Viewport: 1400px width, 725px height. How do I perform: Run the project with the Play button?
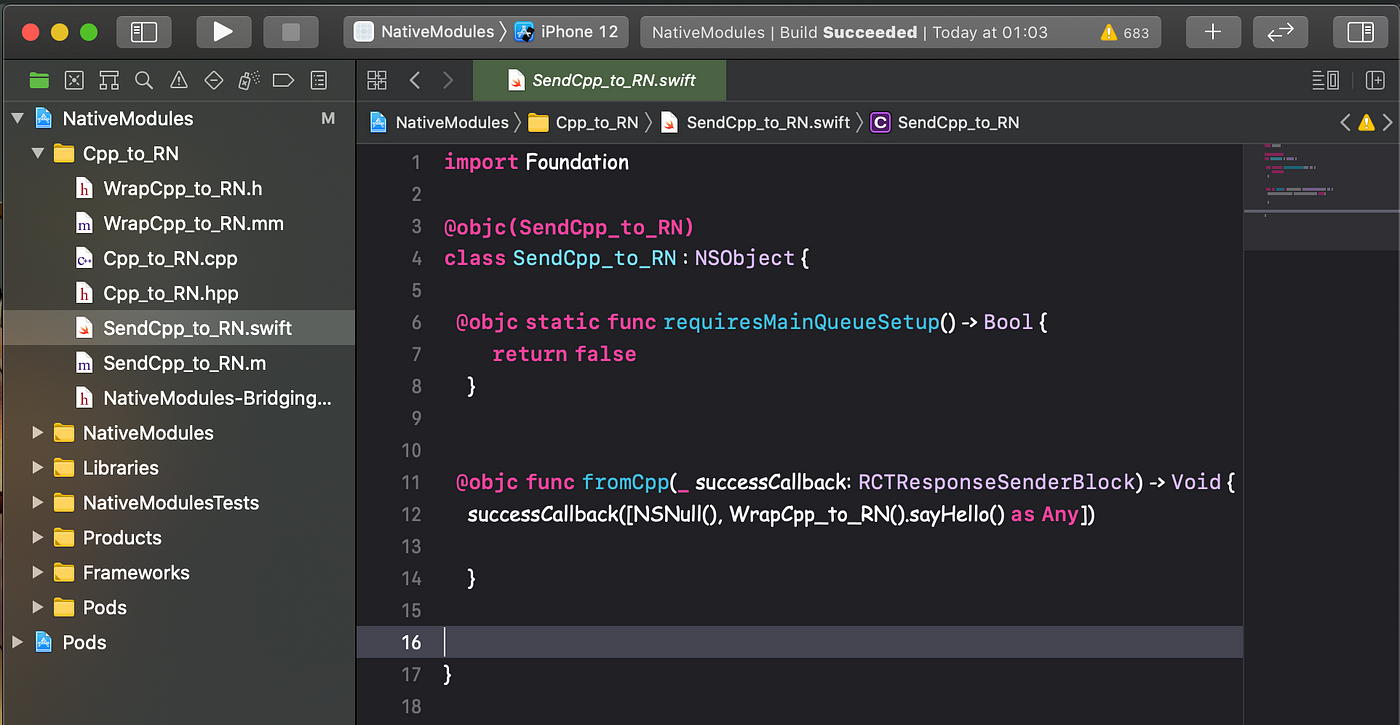point(222,32)
